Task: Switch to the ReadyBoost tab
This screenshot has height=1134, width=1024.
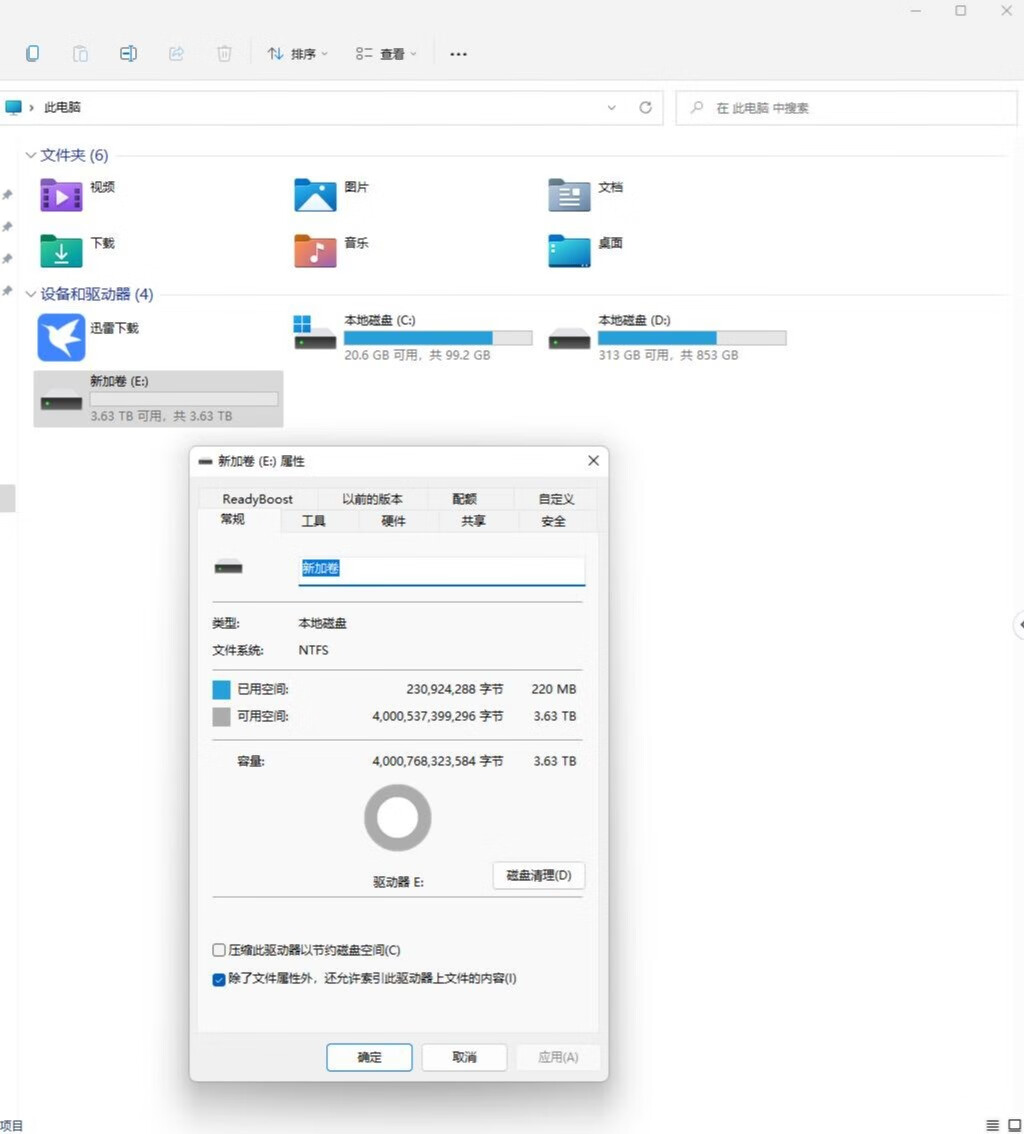Action: (x=257, y=498)
